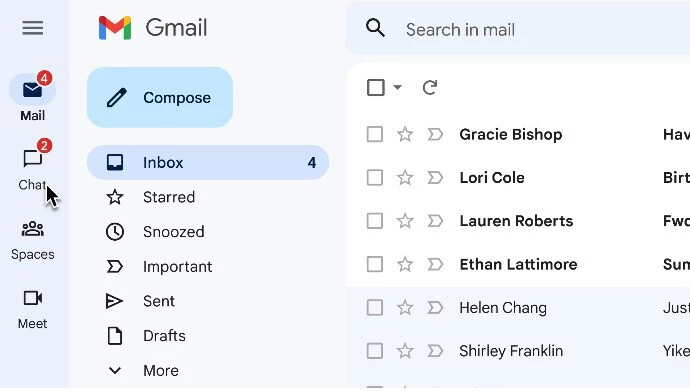Image resolution: width=690 pixels, height=391 pixels.
Task: Open the Meet video camera icon
Action: (33, 298)
